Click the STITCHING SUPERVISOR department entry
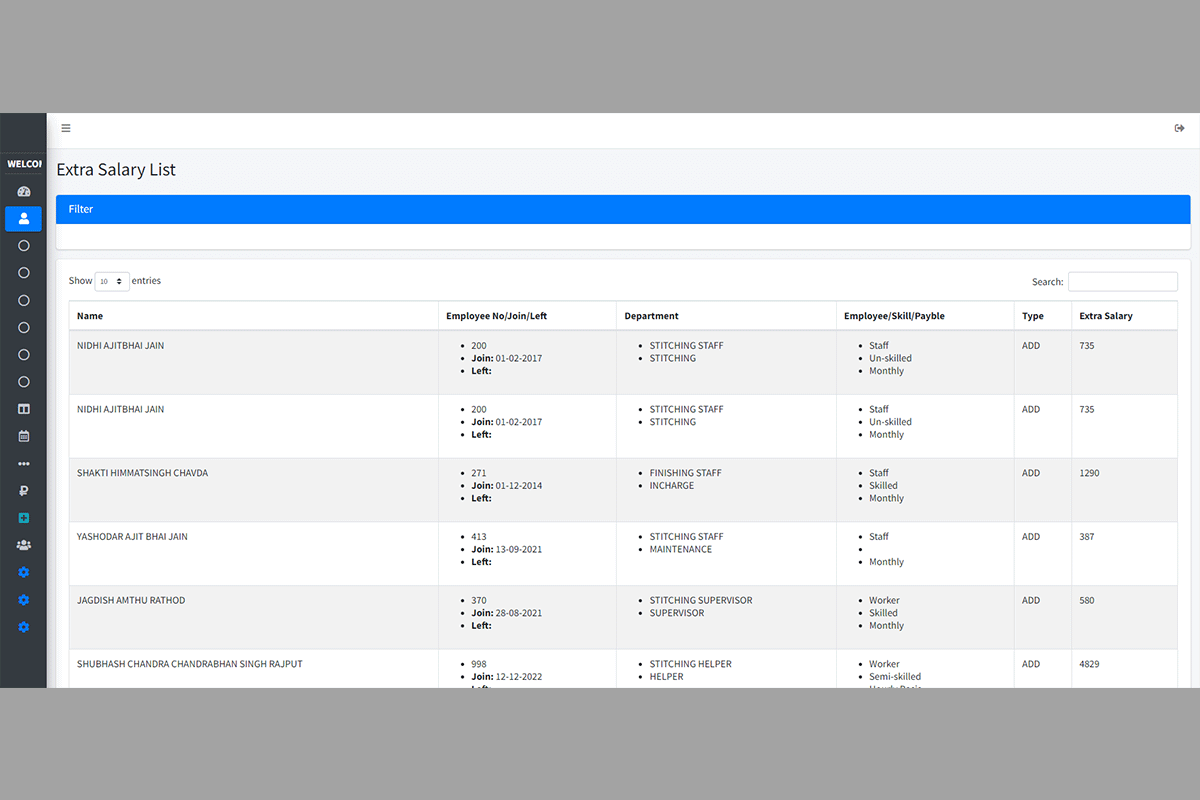 pyautogui.click(x=701, y=601)
